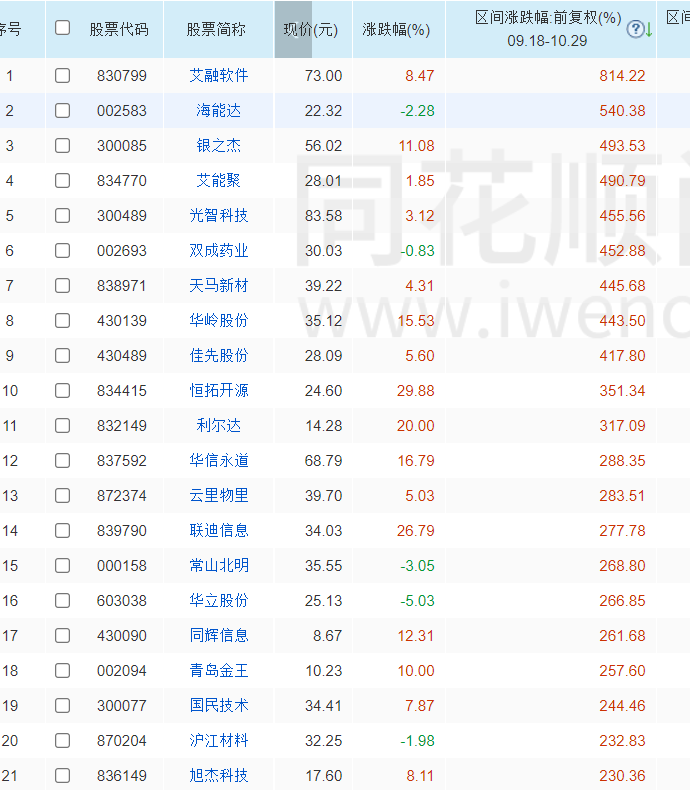Screen dimensions: 690x790
Task: Open 利尔达 stock link
Action: 219,426
